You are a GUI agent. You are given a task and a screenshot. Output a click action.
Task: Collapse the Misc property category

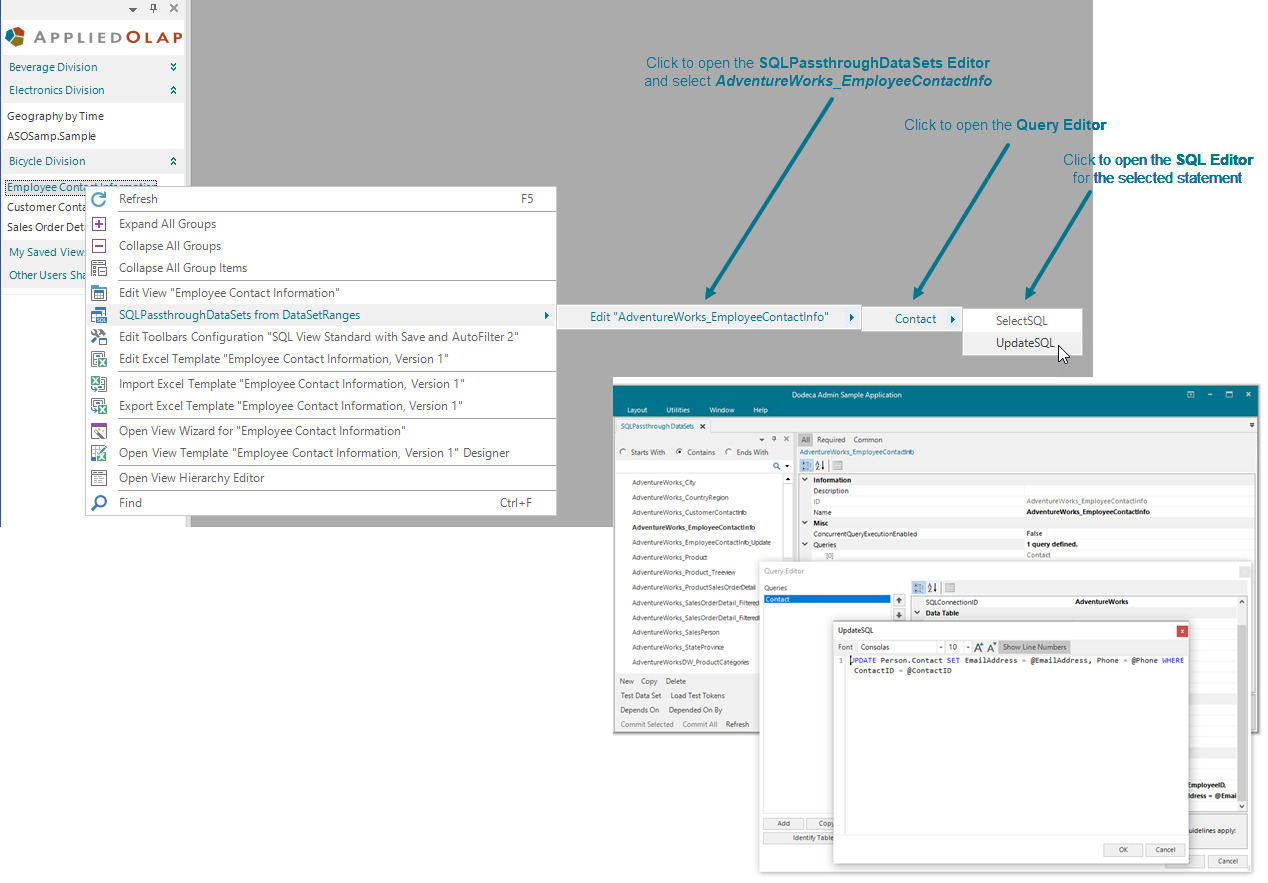point(806,523)
